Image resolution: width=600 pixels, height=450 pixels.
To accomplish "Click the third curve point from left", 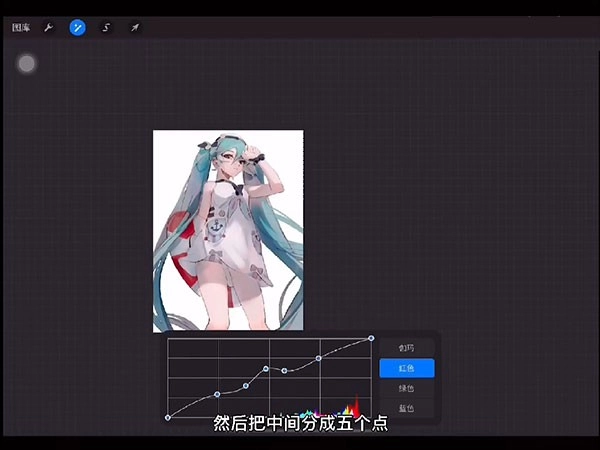I will click(245, 385).
